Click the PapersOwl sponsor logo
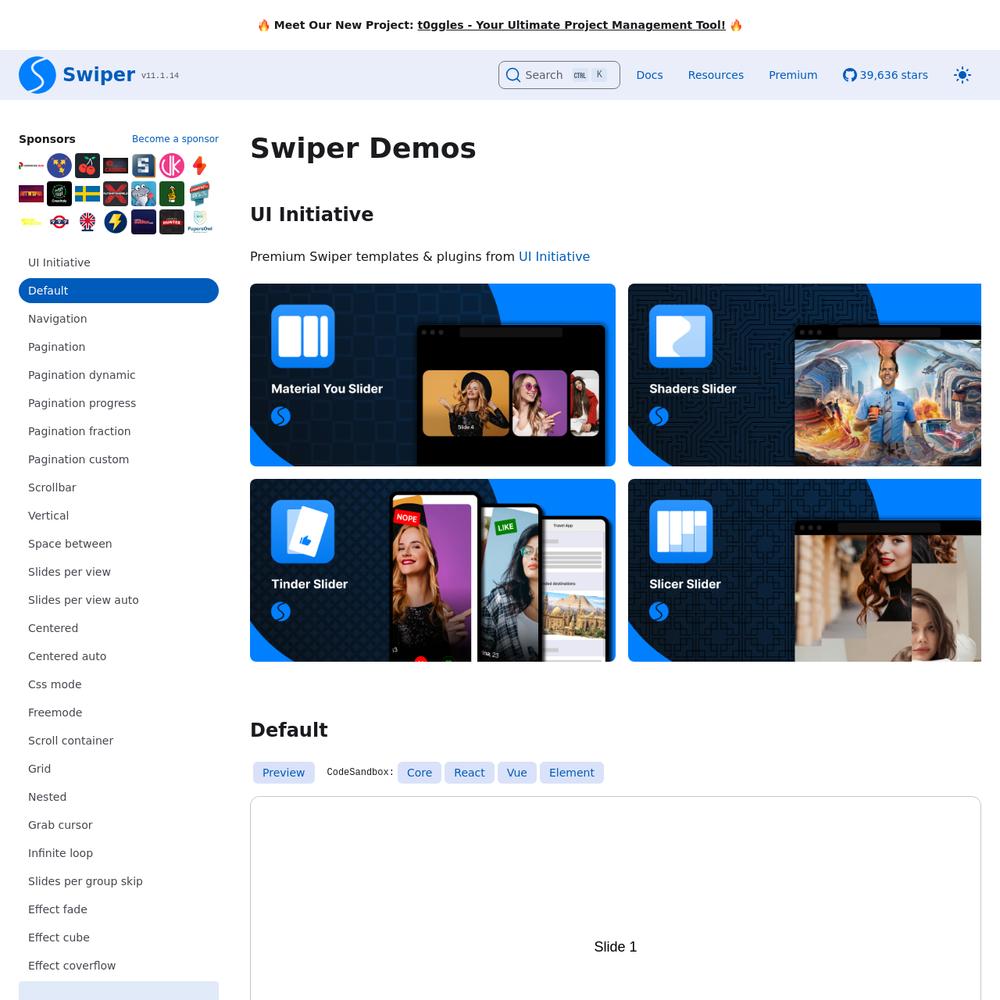Image resolution: width=1000 pixels, height=1000 pixels. click(x=200, y=222)
